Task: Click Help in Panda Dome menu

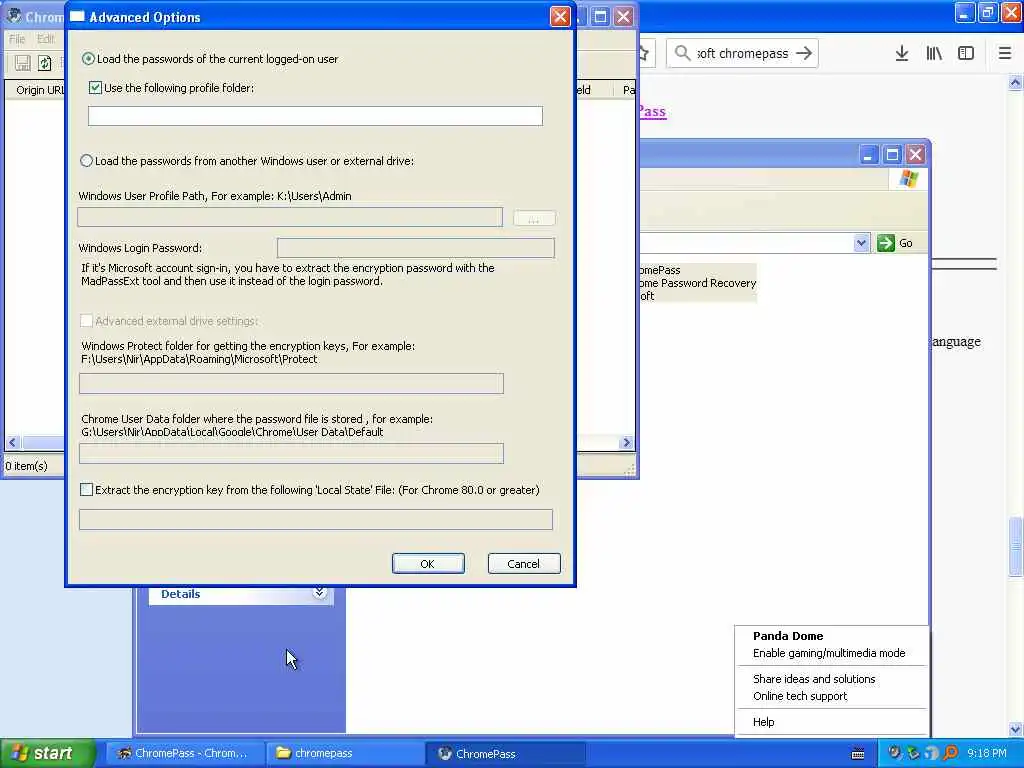Action: 763,722
